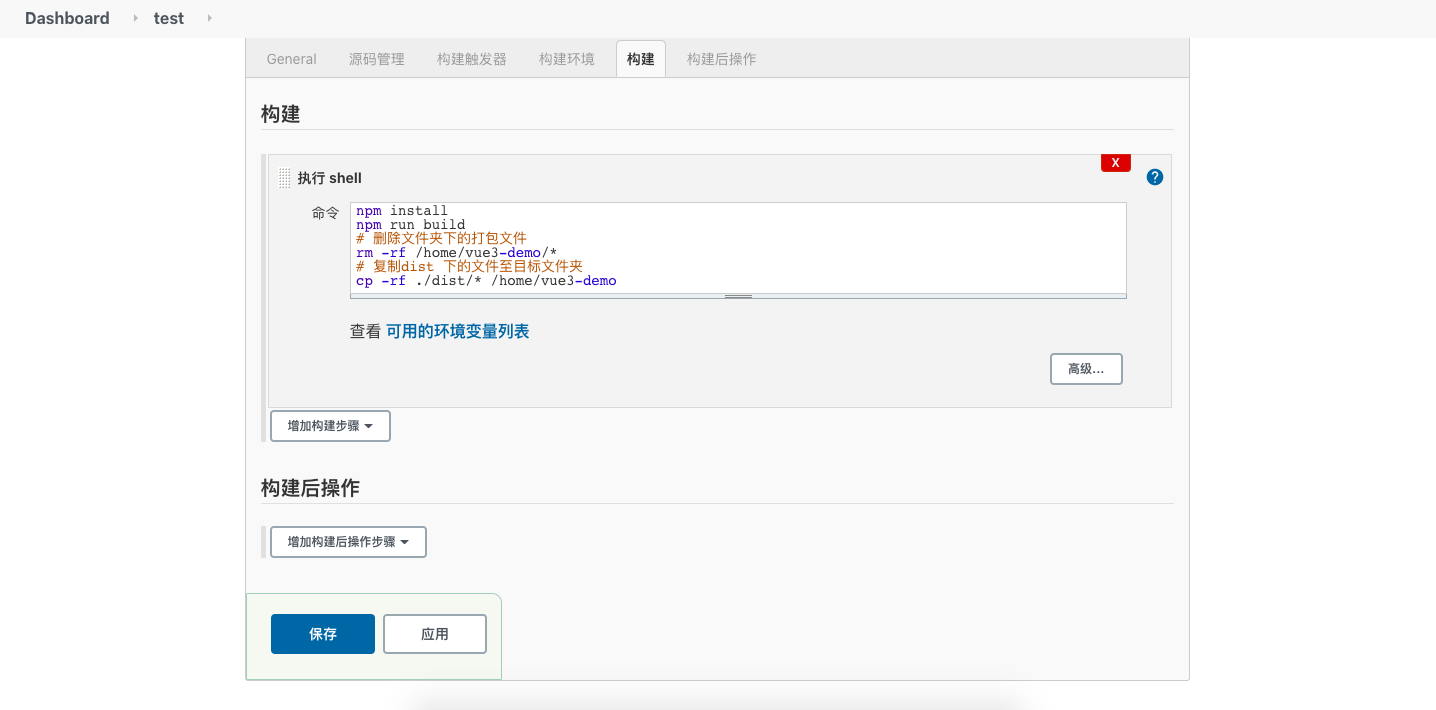Switch to the 构建环境 tab
1436x710 pixels.
click(567, 59)
